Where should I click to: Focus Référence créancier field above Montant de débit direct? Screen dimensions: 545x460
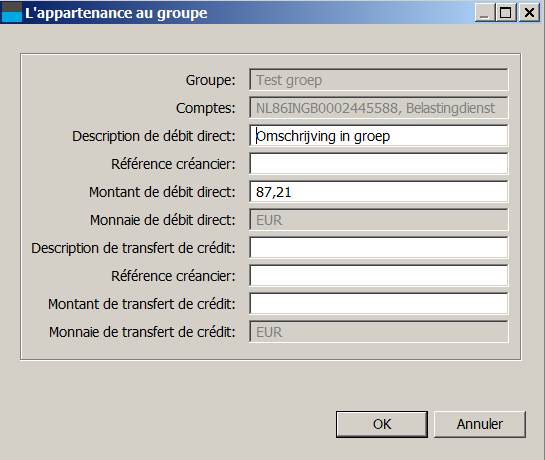point(379,164)
